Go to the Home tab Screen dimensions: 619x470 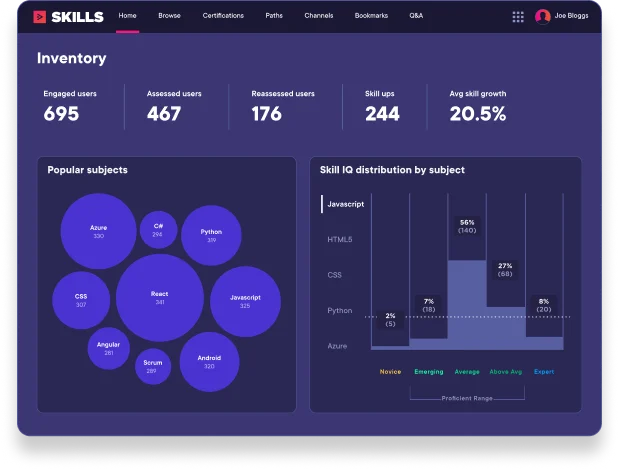[x=127, y=17]
